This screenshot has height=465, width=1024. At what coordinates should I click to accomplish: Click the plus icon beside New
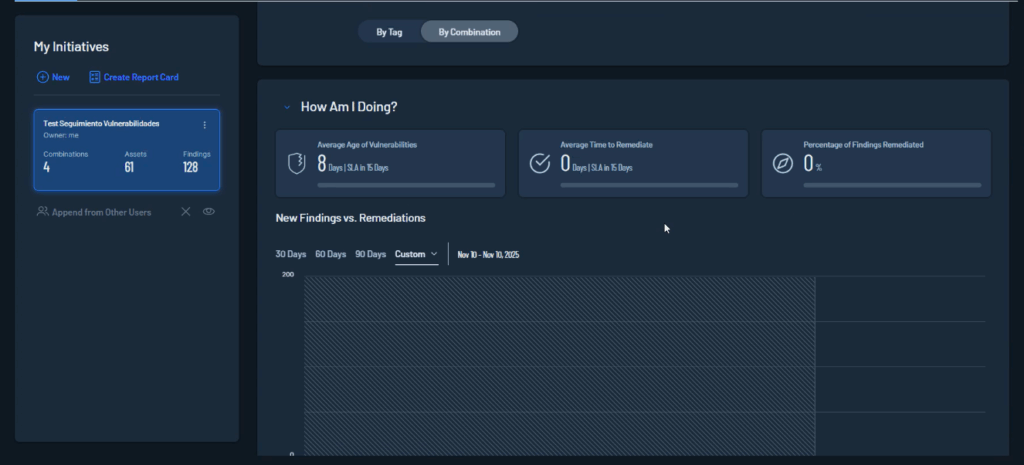point(42,77)
